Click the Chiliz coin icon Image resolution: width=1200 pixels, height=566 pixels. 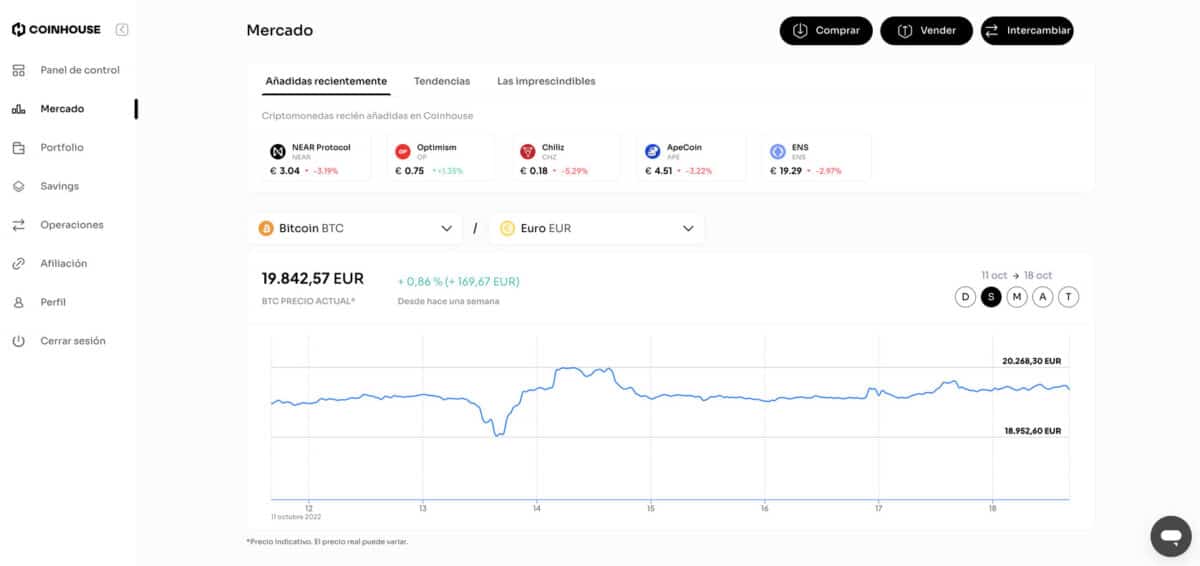528,152
